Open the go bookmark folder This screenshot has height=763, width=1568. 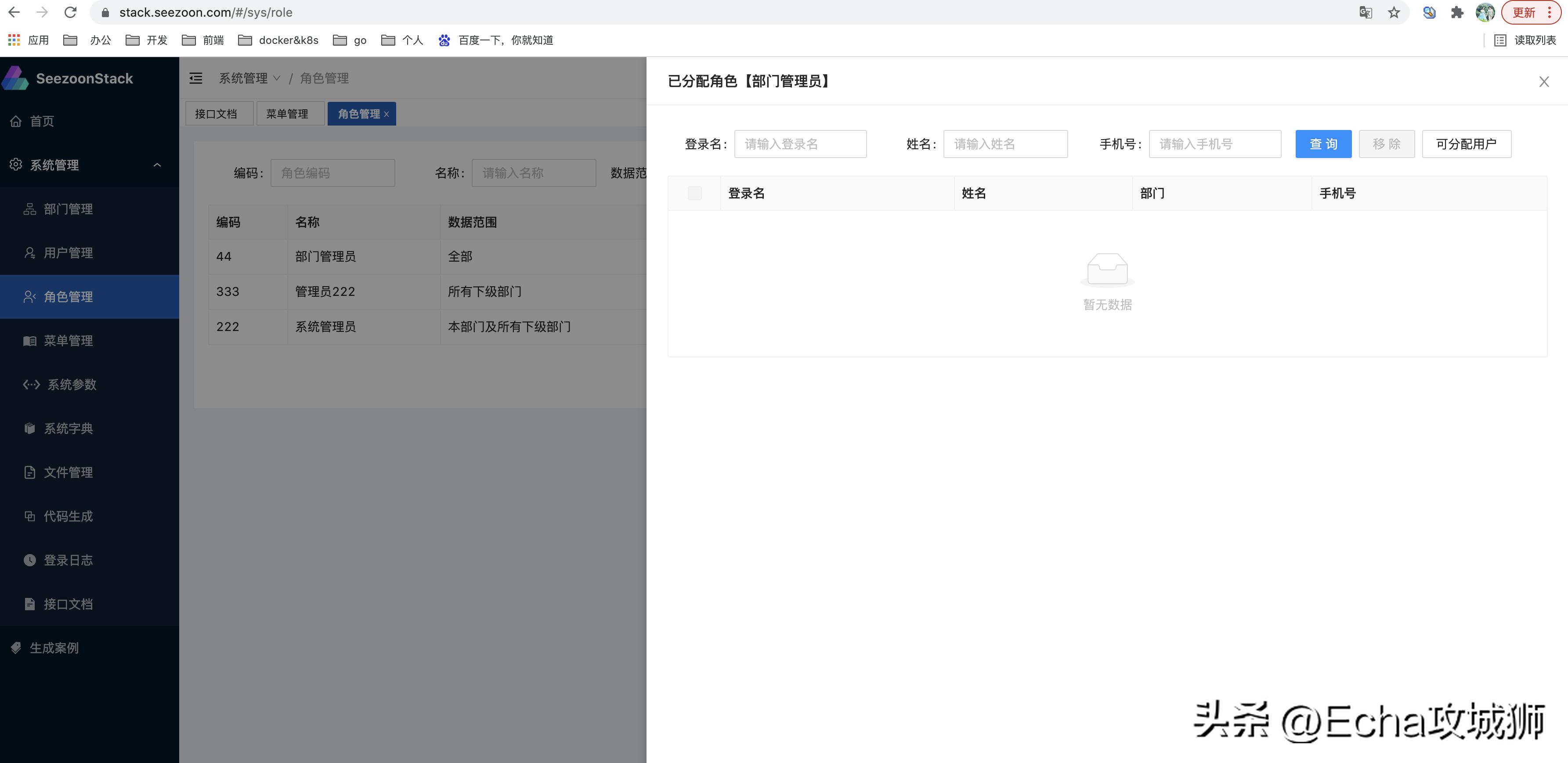point(350,40)
